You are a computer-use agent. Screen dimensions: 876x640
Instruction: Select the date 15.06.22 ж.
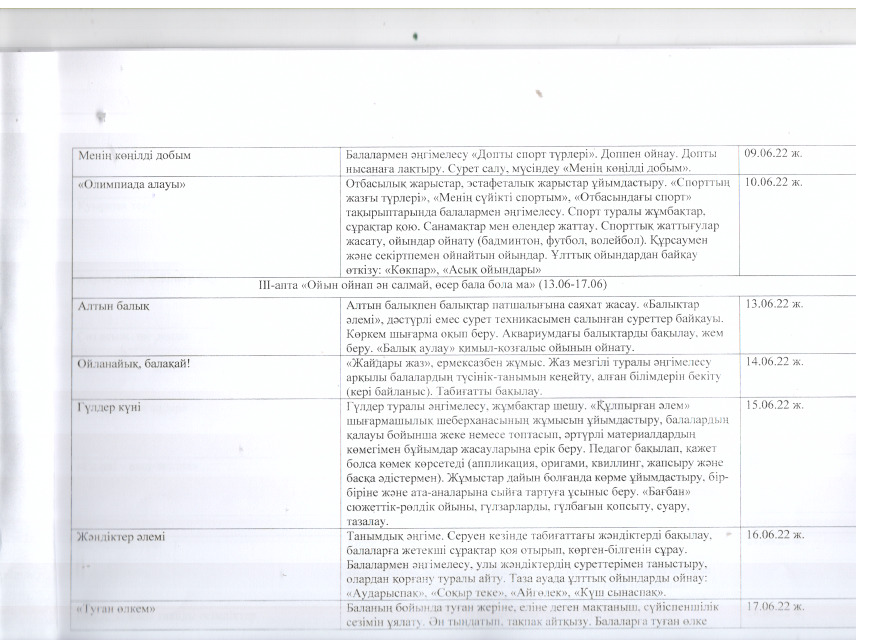(774, 406)
